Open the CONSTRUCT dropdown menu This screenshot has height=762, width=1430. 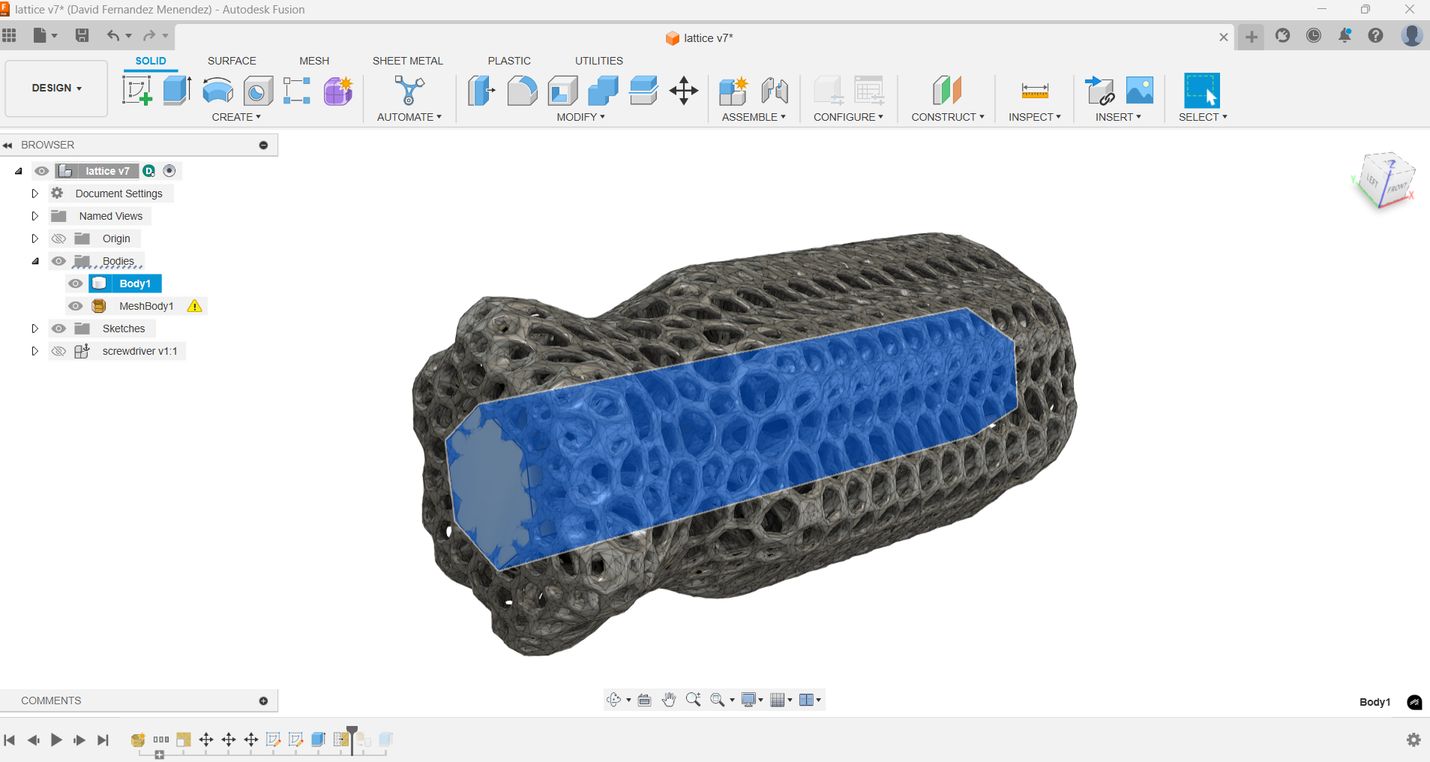(948, 117)
